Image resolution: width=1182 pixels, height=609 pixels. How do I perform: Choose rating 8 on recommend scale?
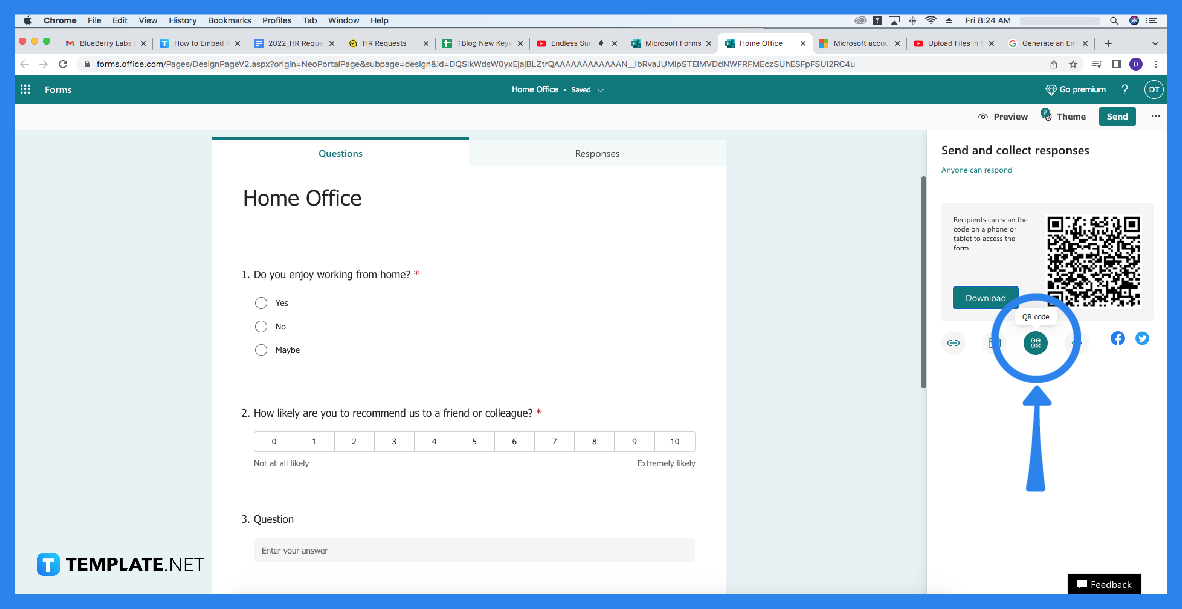594,441
